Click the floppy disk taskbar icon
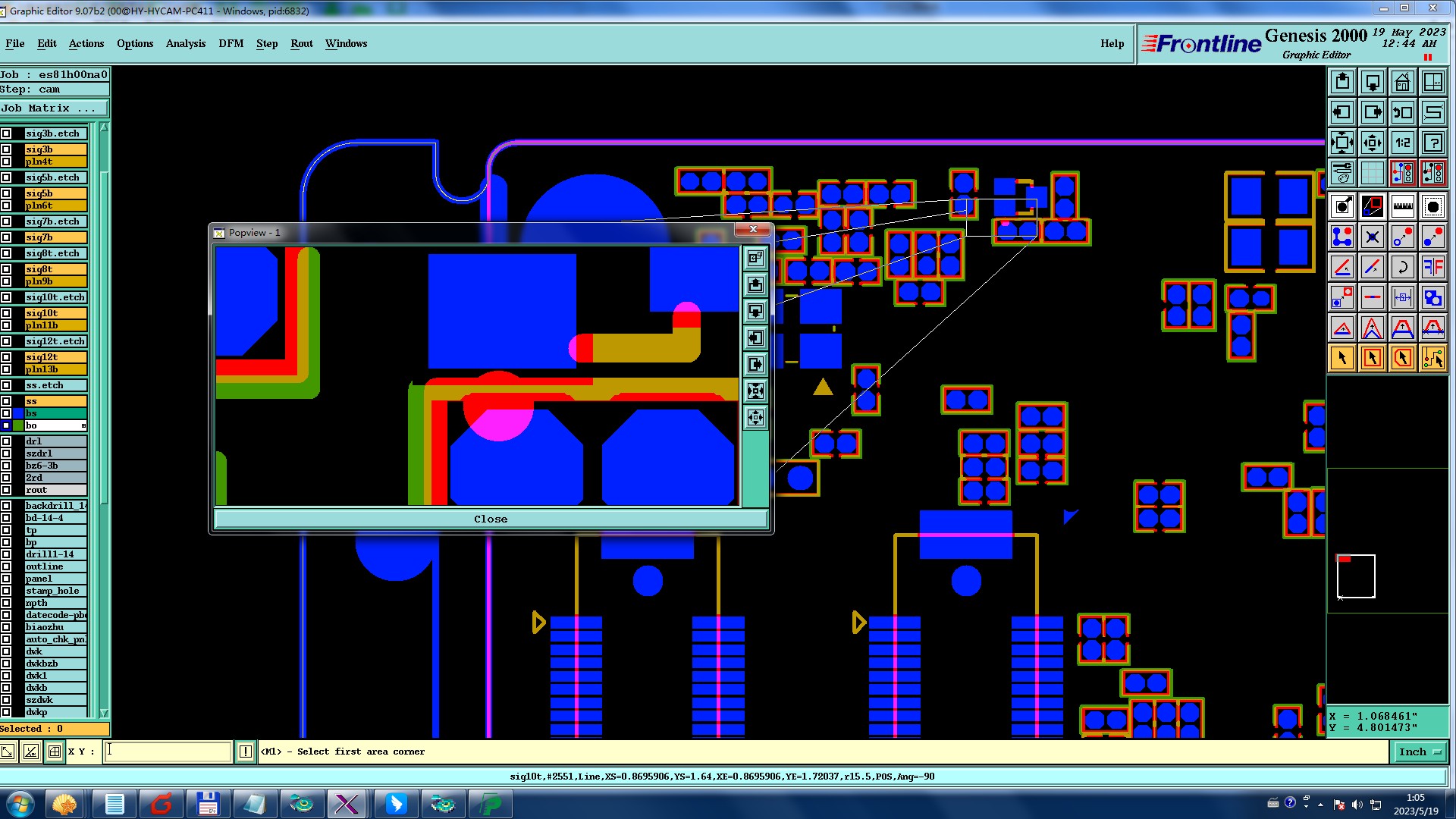This screenshot has width=1456, height=819. coord(208,804)
